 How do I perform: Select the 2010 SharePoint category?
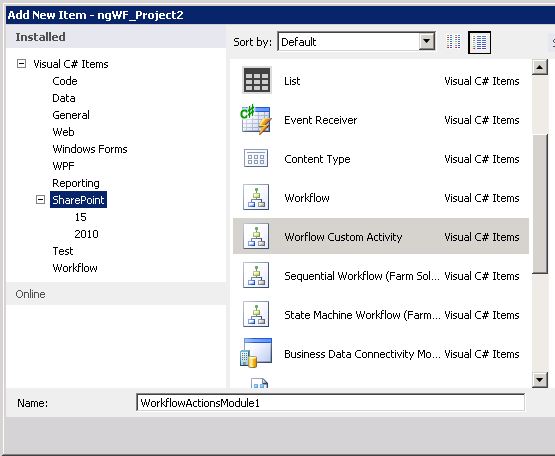(x=86, y=234)
